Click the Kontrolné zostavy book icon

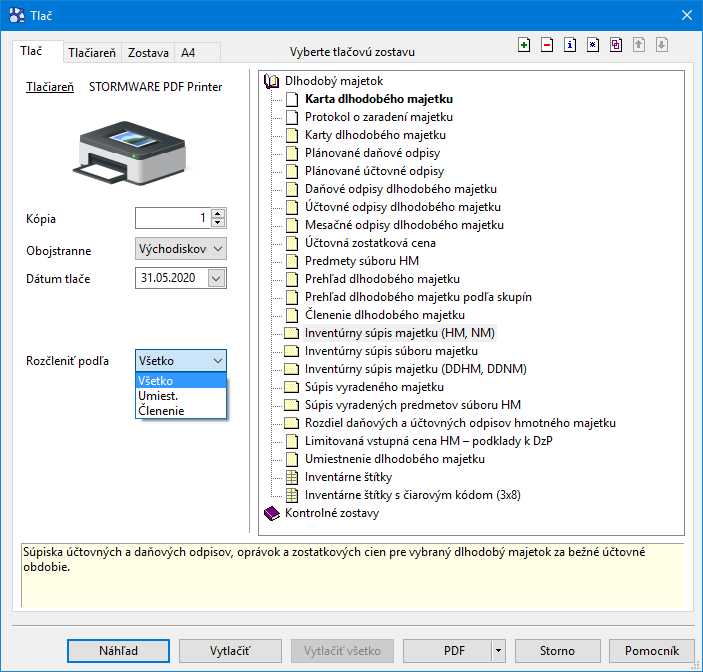click(271, 513)
